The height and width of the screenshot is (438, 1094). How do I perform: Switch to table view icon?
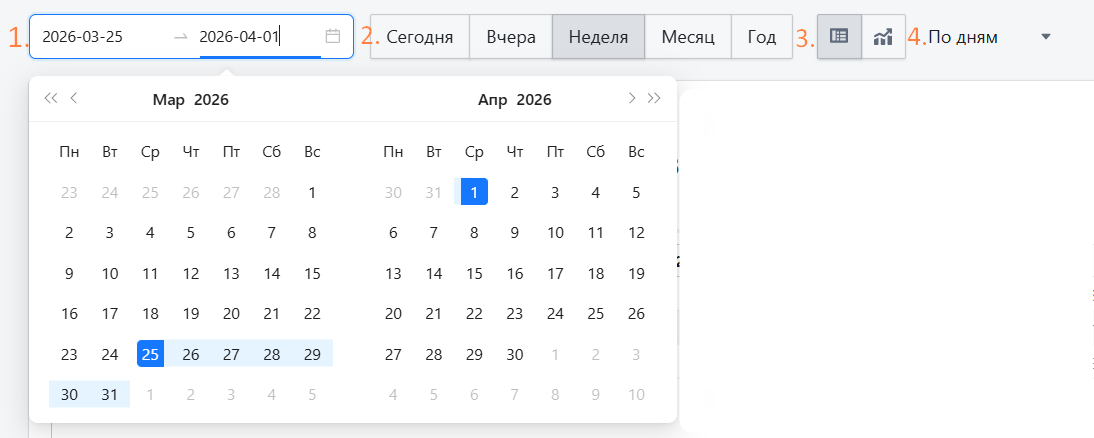[839, 37]
